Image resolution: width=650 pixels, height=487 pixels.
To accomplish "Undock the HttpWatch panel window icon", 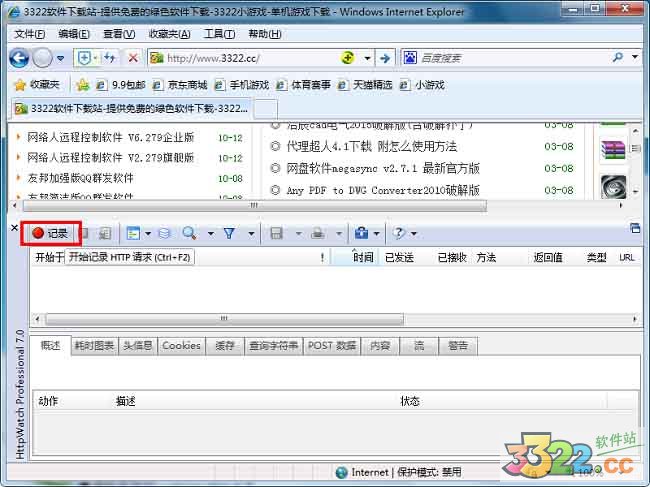I will [635, 228].
